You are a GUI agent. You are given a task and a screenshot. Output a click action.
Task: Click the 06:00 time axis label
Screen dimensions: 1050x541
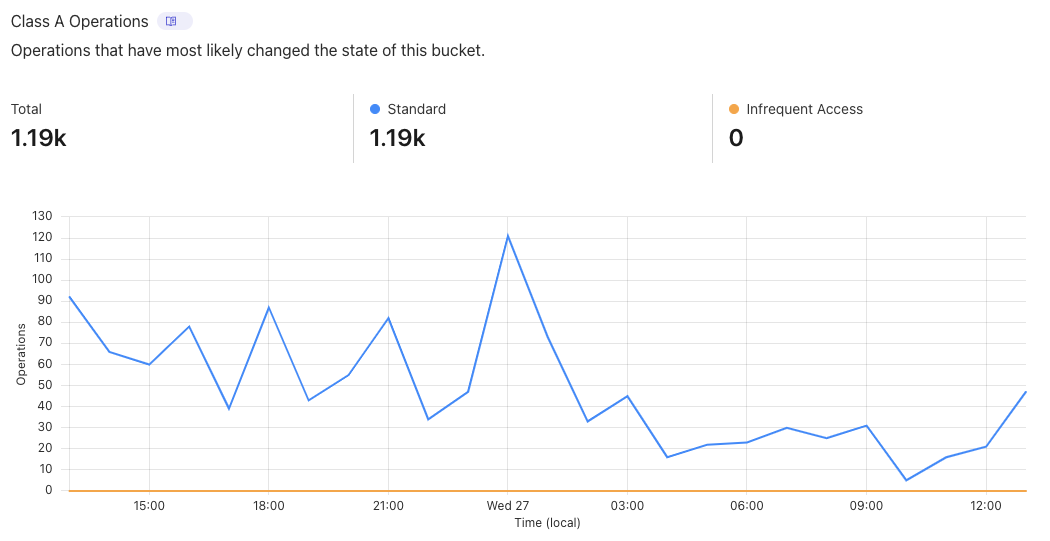coord(747,506)
